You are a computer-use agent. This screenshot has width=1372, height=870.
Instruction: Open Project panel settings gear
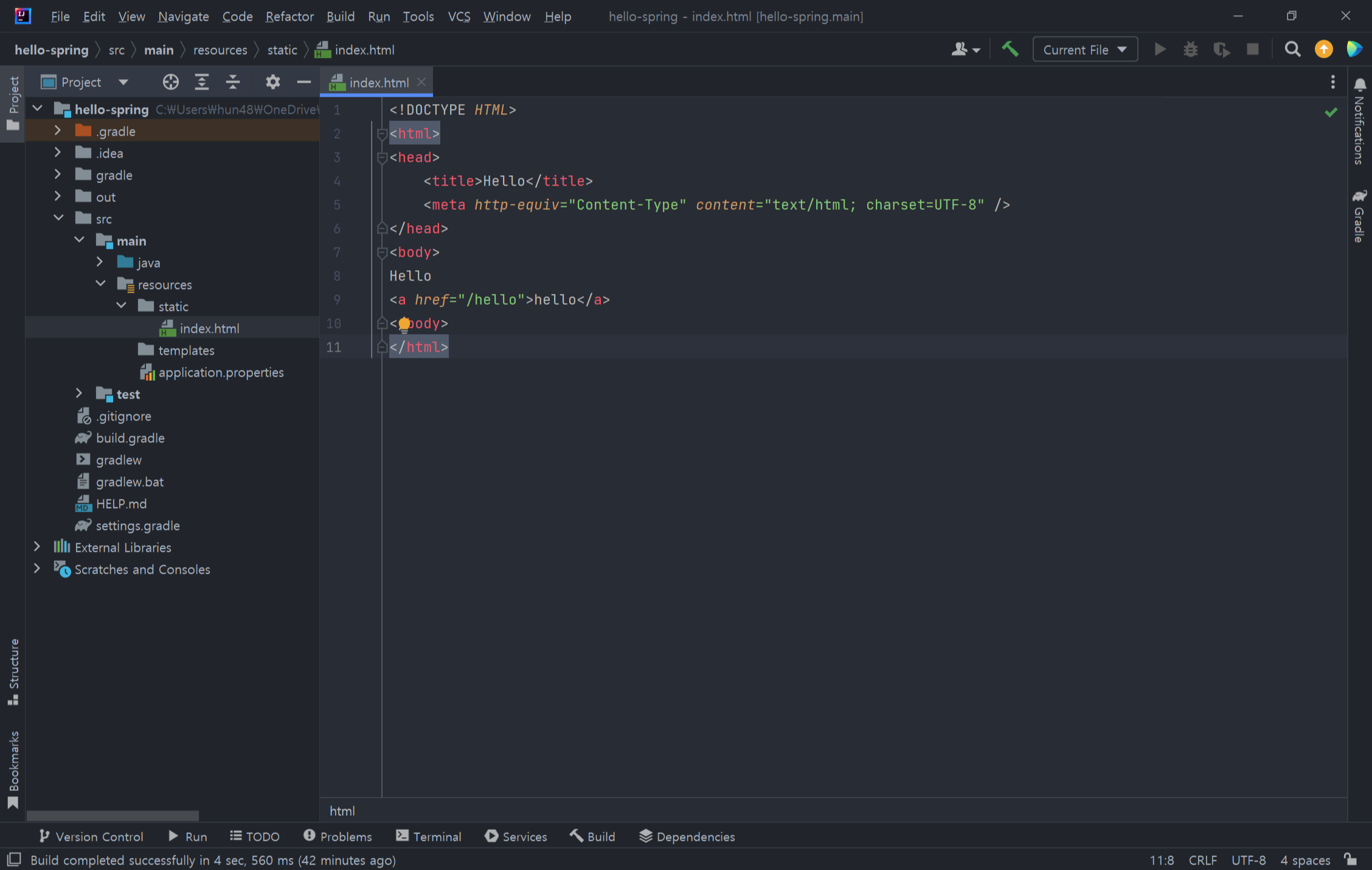(x=272, y=82)
